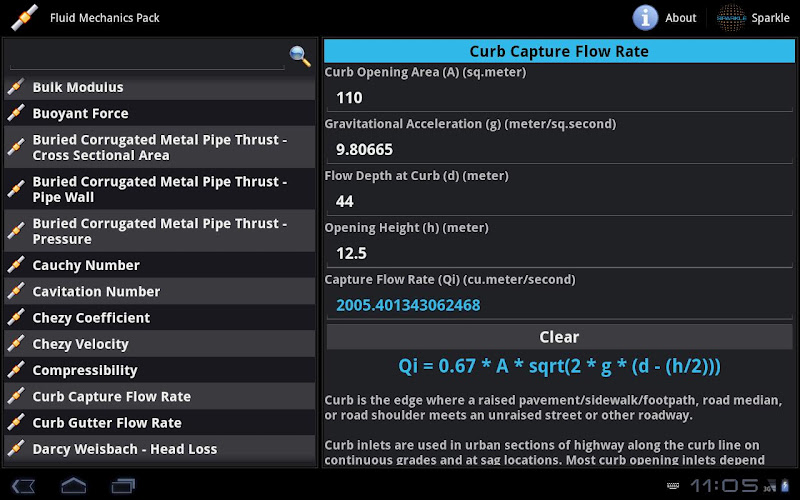The width and height of the screenshot is (800, 500).
Task: Focus the Gravitational Acceleration input
Action: (x=557, y=150)
